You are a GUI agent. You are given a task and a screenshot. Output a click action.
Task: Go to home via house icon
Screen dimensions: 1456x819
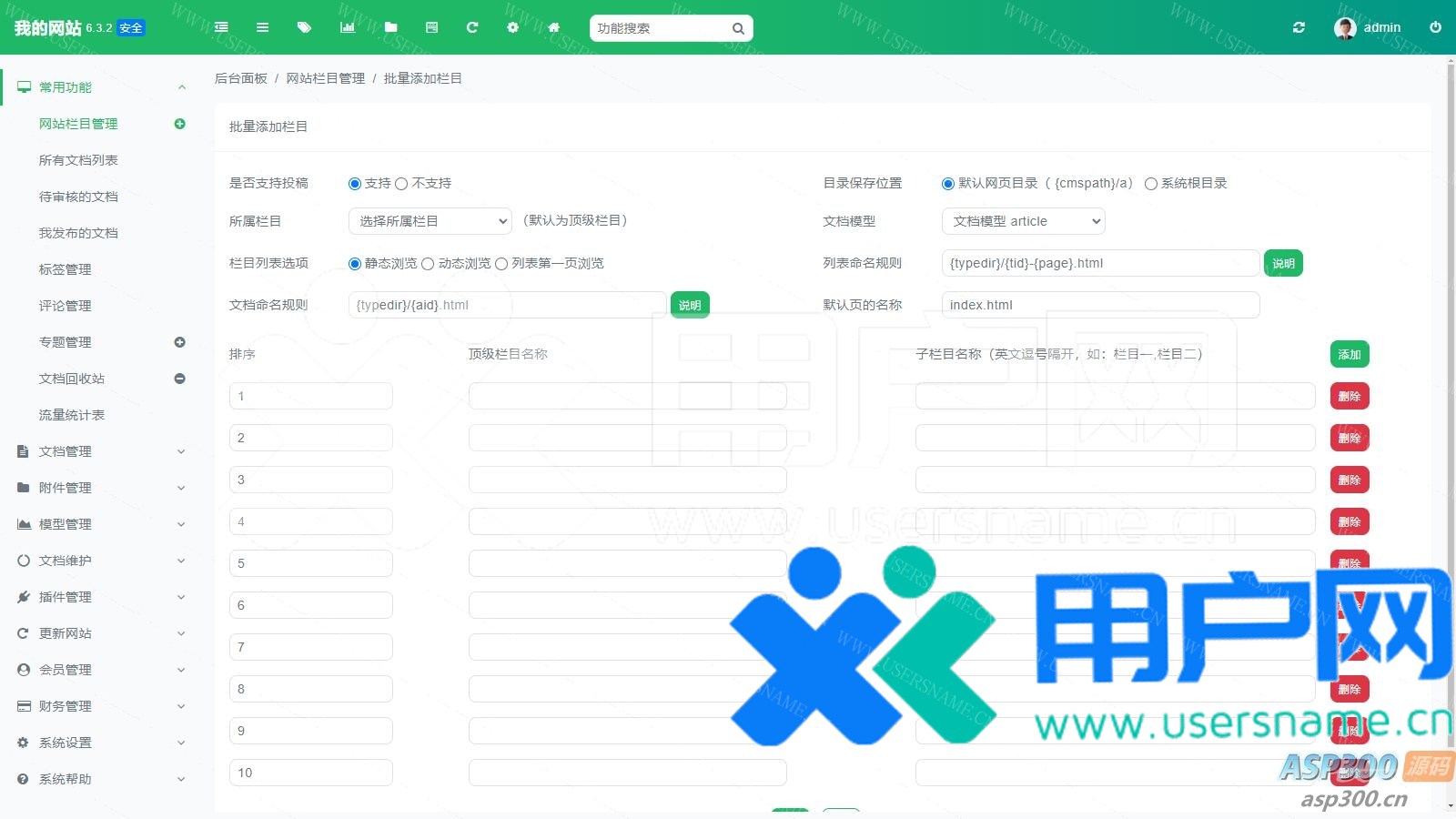click(553, 27)
